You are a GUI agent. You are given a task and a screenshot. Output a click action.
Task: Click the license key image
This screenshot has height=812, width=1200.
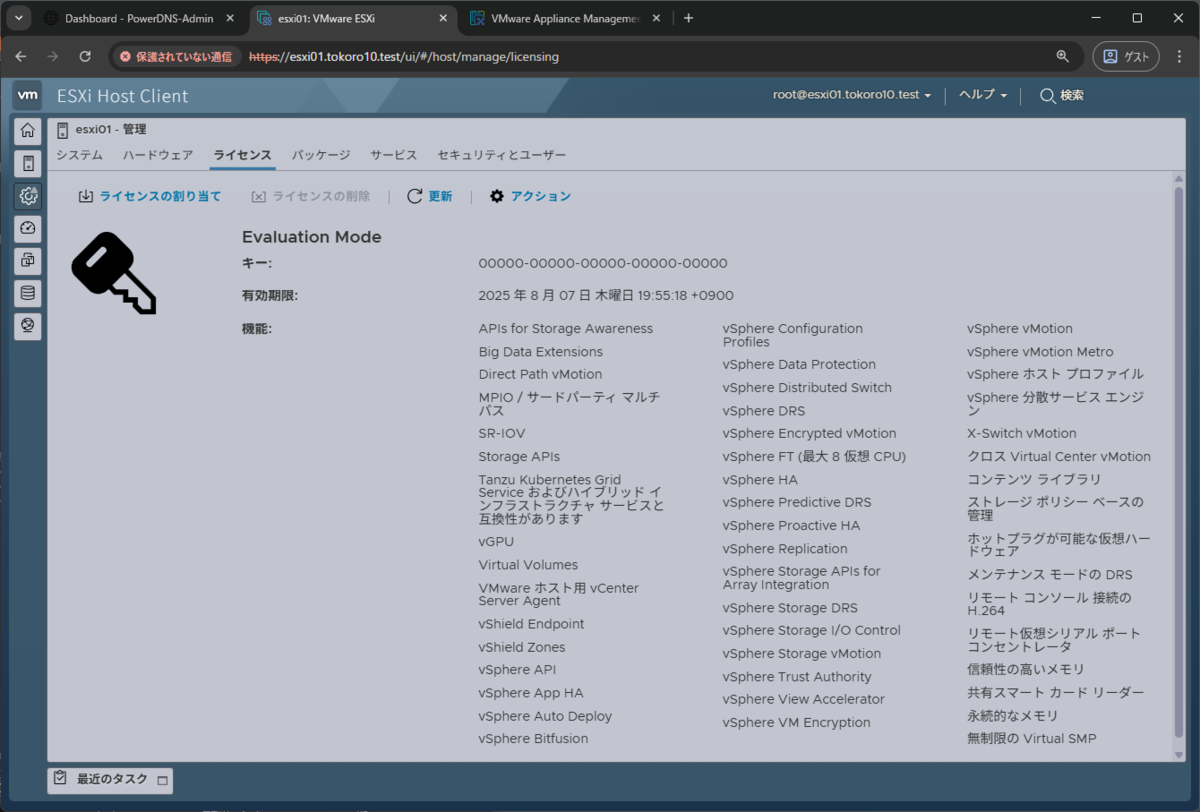pos(113,273)
